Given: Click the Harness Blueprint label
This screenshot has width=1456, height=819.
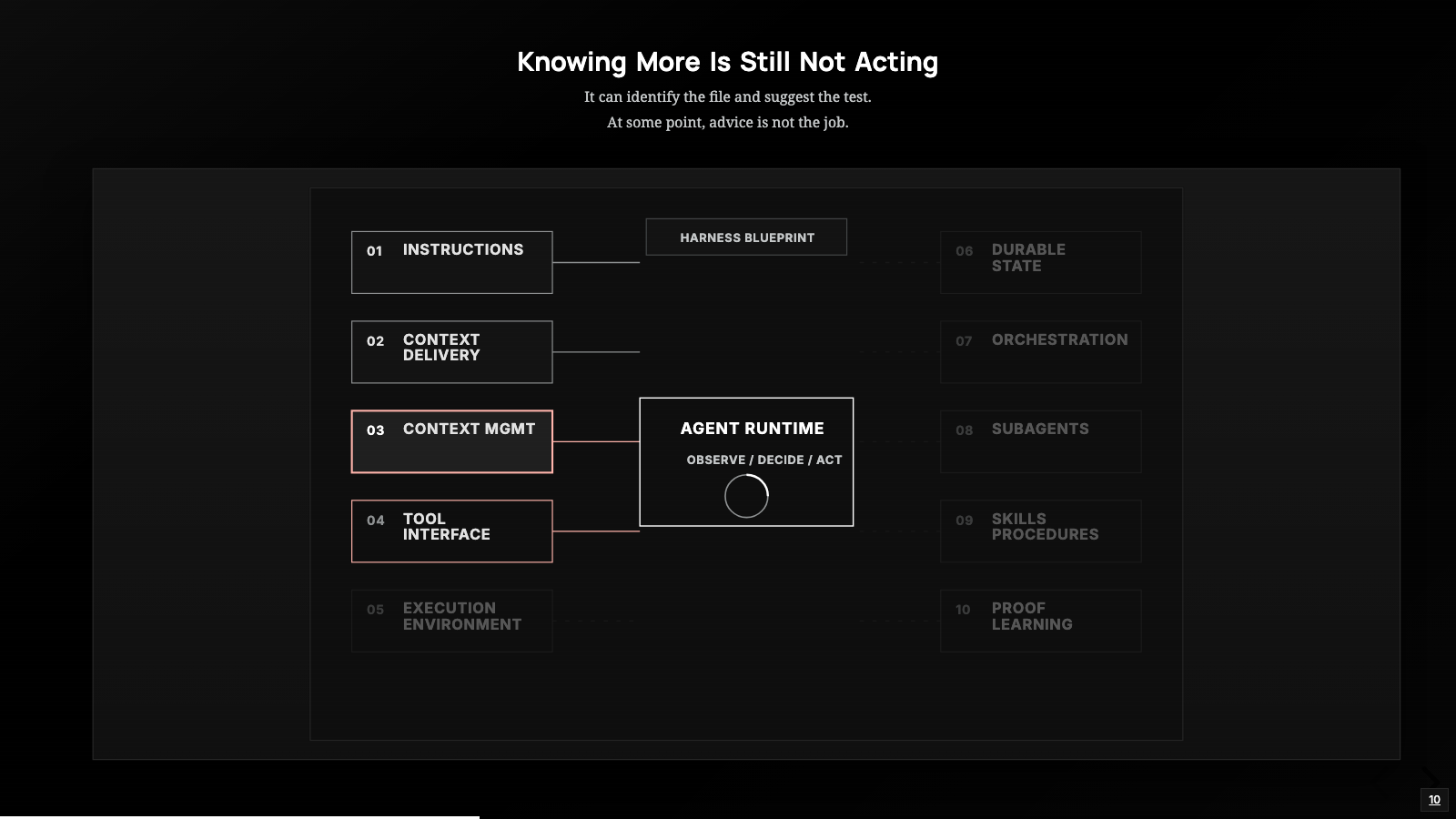Looking at the screenshot, I should click(746, 237).
